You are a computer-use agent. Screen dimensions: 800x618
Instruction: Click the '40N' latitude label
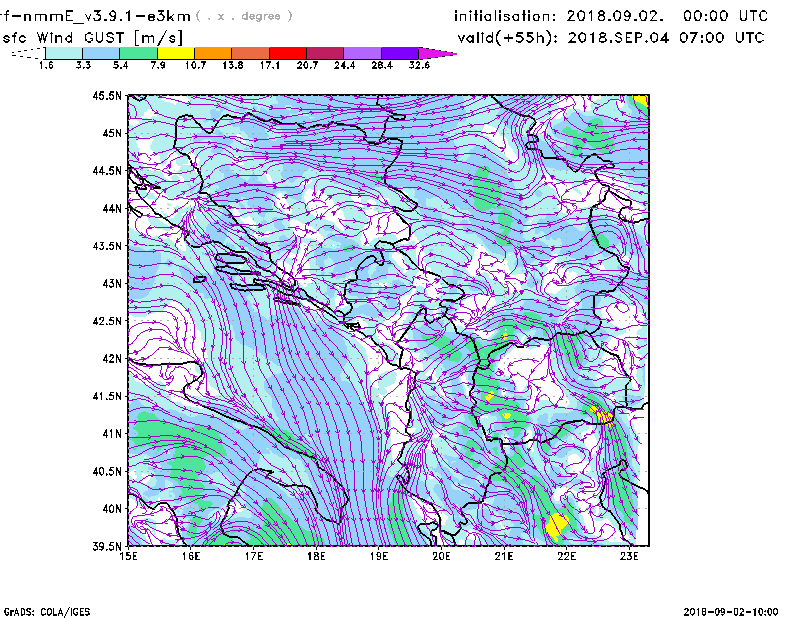pos(112,509)
